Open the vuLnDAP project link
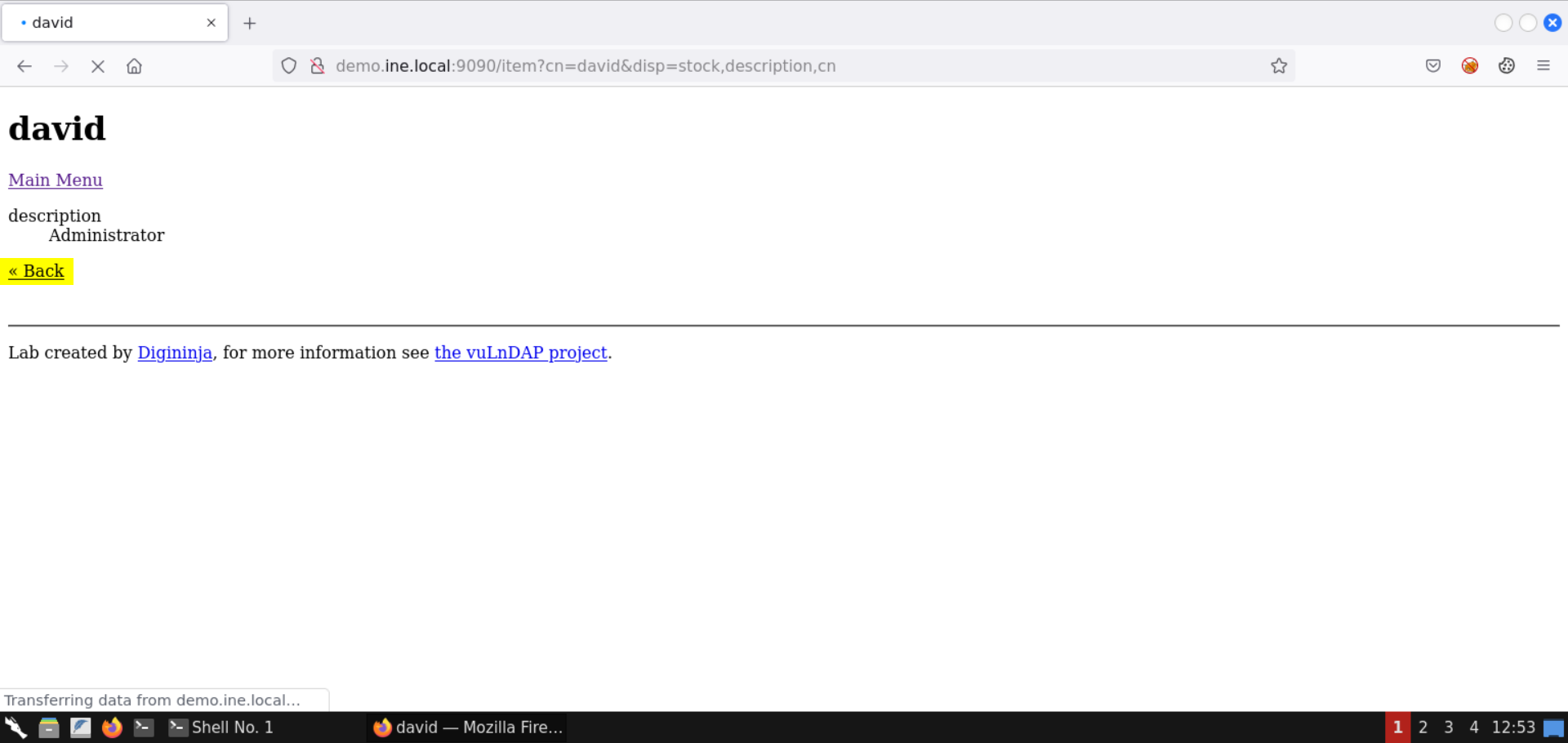Viewport: 1568px width, 743px height. click(x=520, y=353)
